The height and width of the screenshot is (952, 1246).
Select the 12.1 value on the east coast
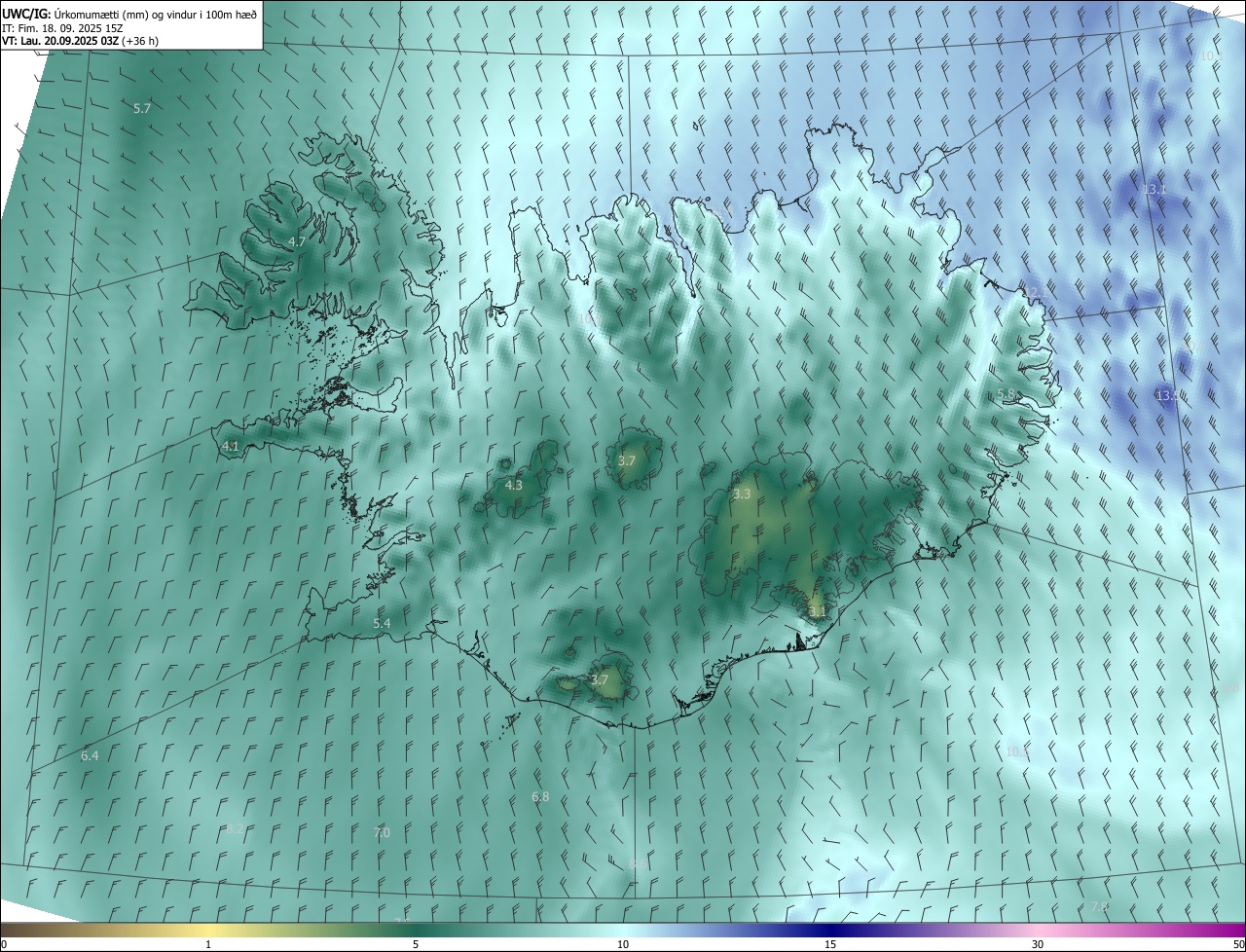[1035, 292]
